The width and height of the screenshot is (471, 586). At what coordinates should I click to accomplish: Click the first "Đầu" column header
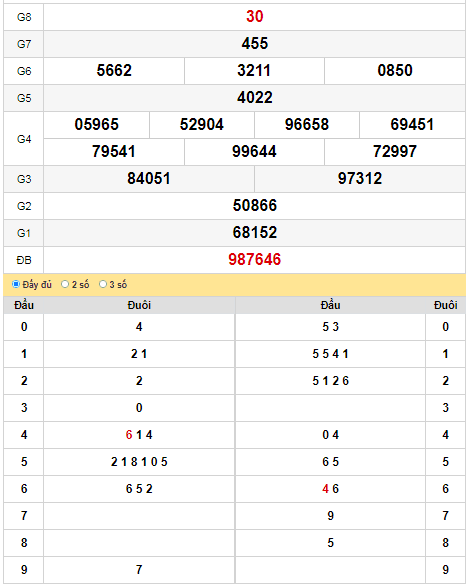(24, 305)
